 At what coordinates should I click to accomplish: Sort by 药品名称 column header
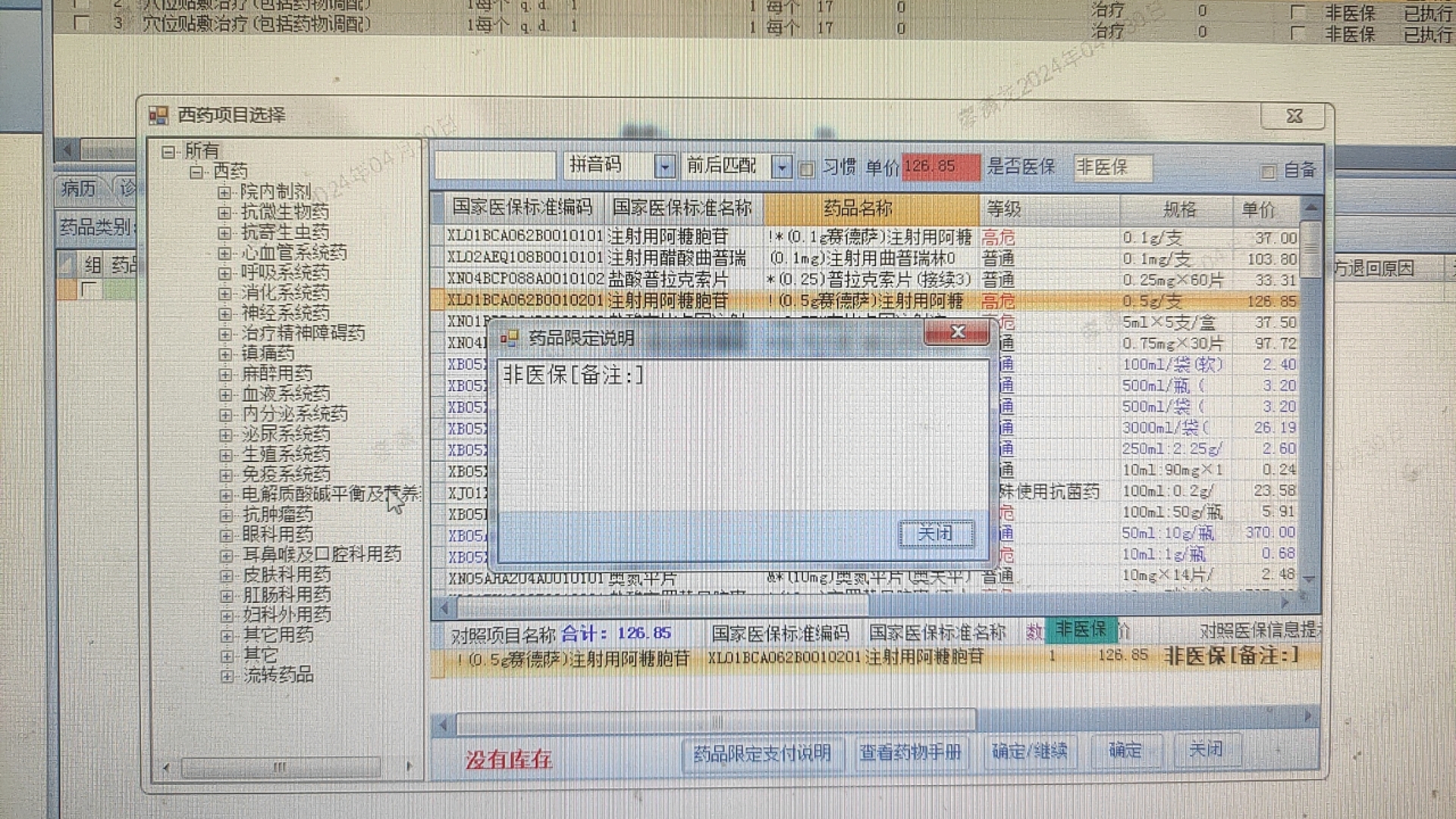point(858,209)
